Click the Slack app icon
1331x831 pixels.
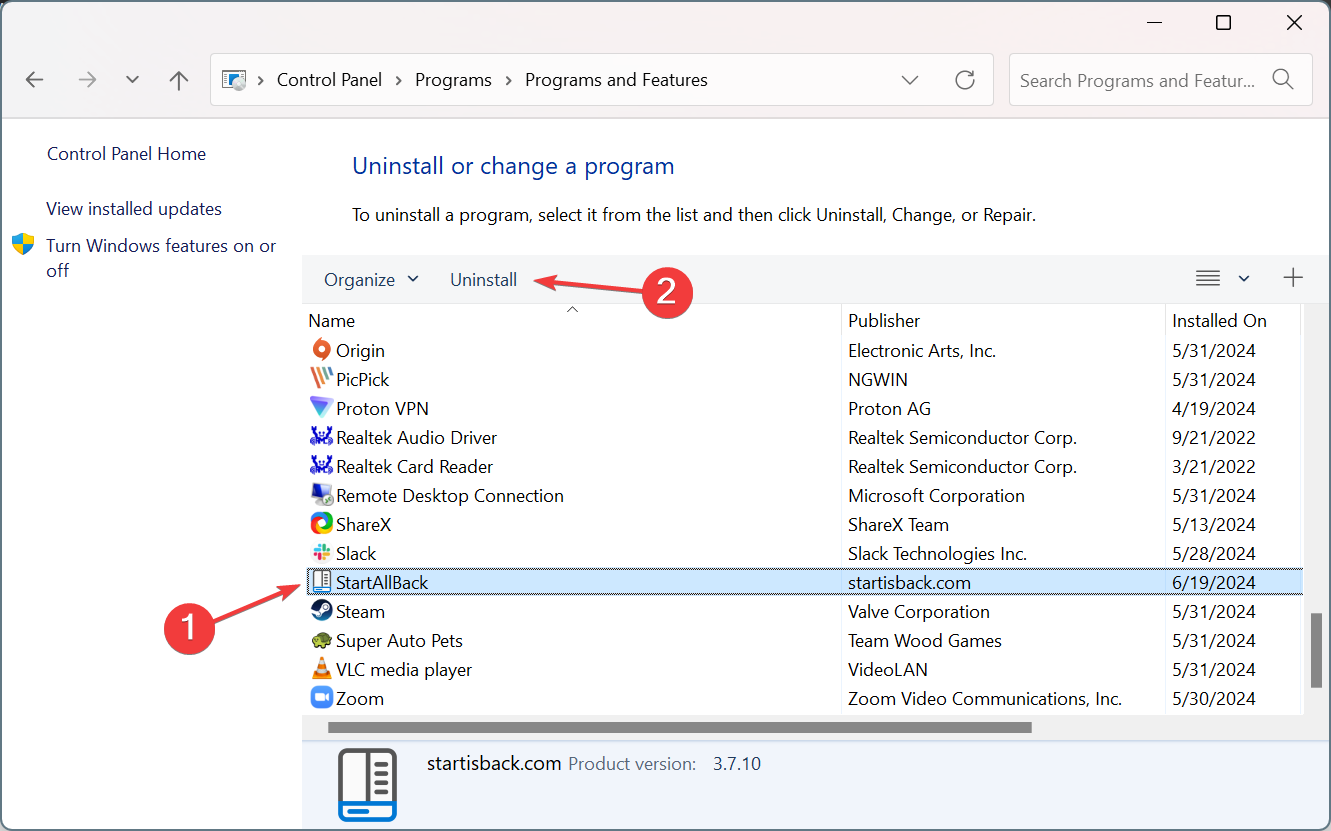tap(321, 553)
